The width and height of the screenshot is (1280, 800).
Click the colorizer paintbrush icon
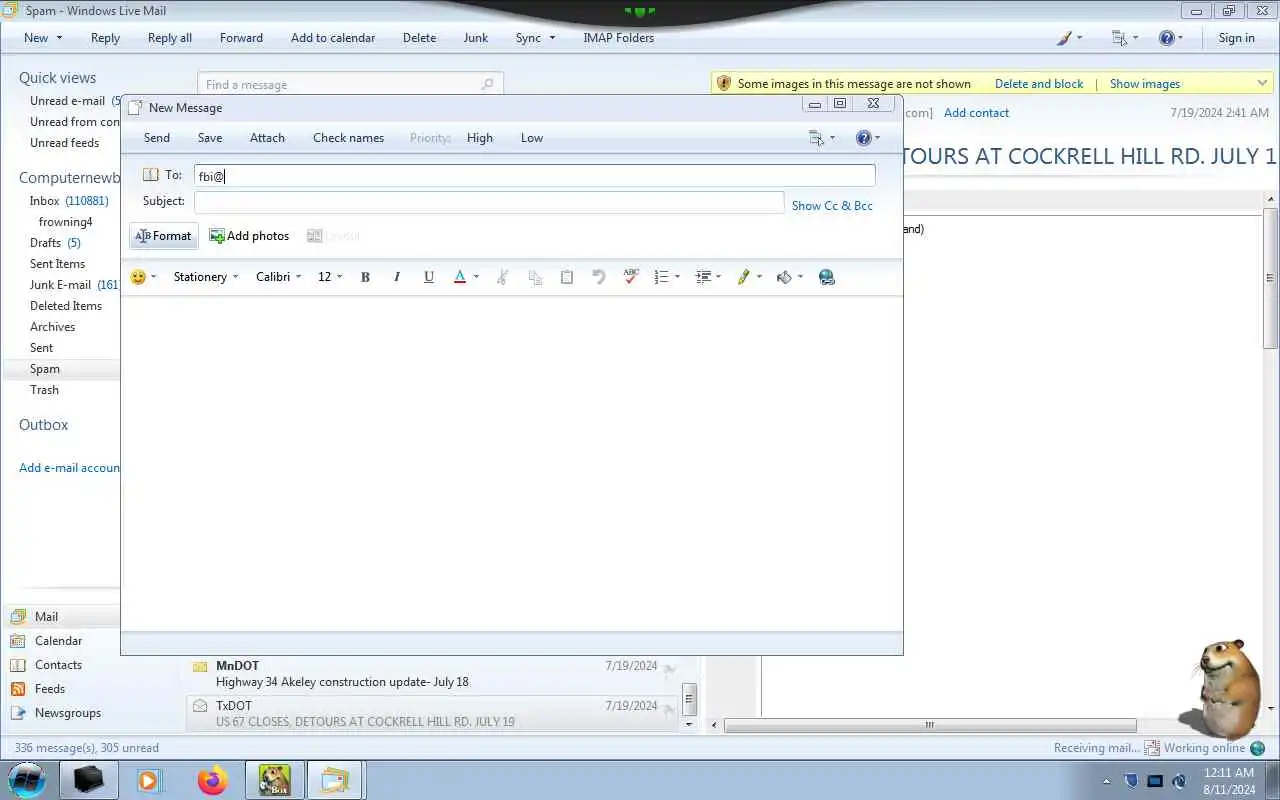[x=1065, y=38]
